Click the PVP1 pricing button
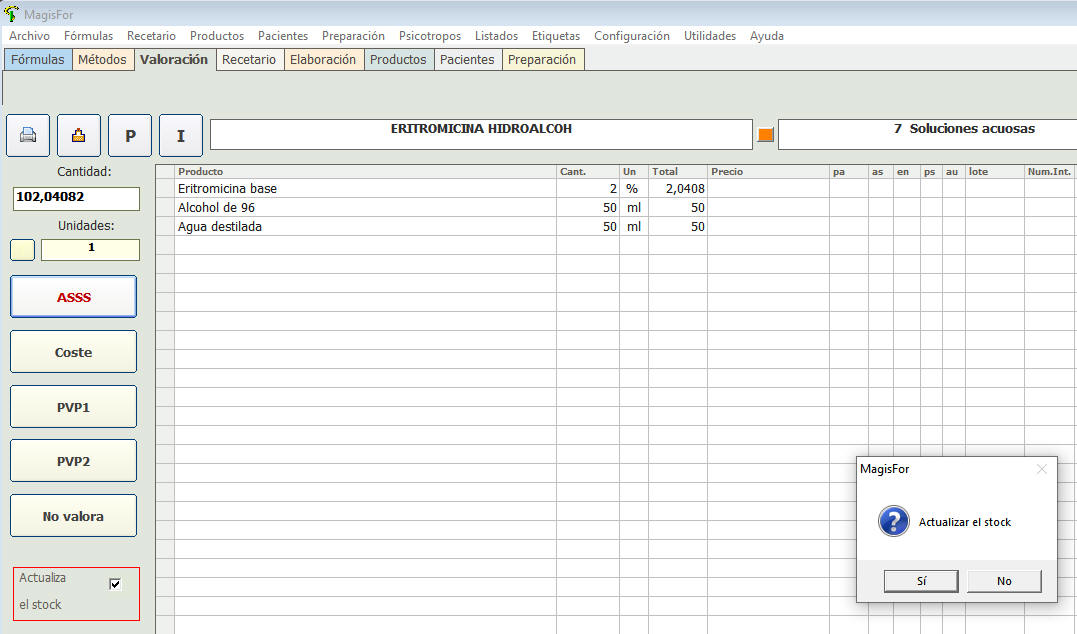Viewport: 1077px width, 634px height. 73,407
